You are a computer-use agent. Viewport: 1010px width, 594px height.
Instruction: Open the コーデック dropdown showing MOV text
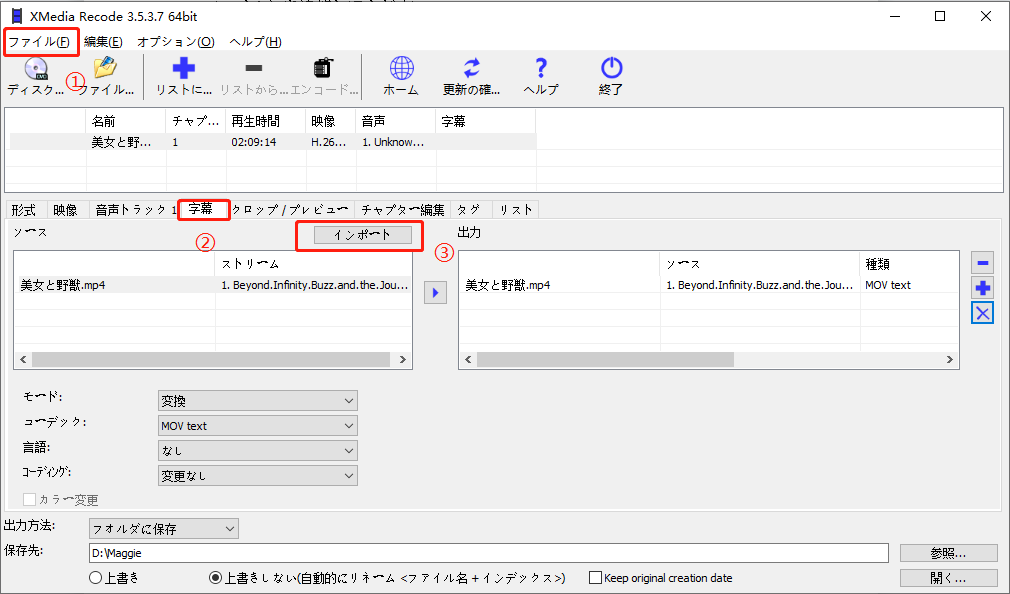(x=257, y=426)
